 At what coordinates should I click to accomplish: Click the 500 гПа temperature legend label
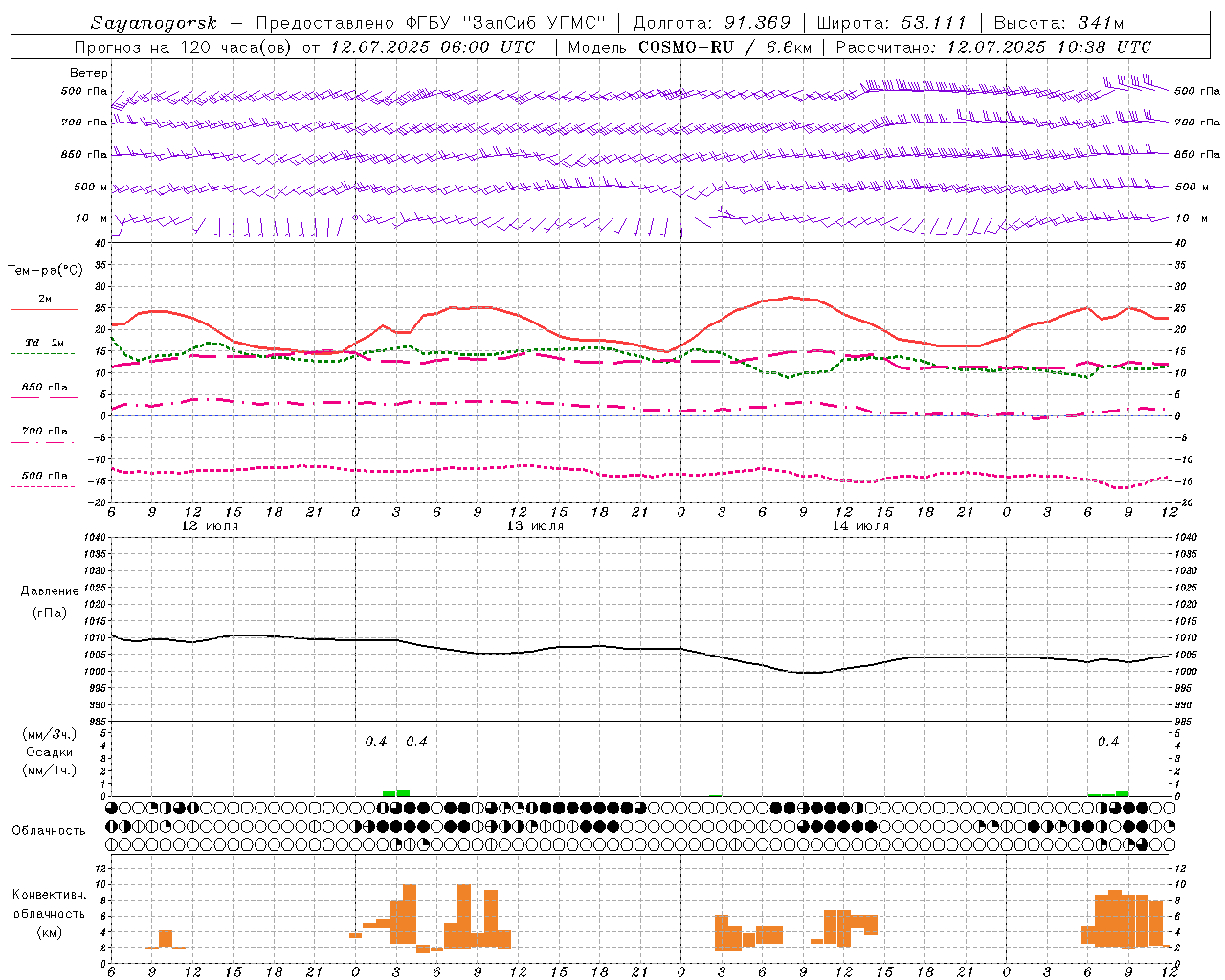pos(45,476)
